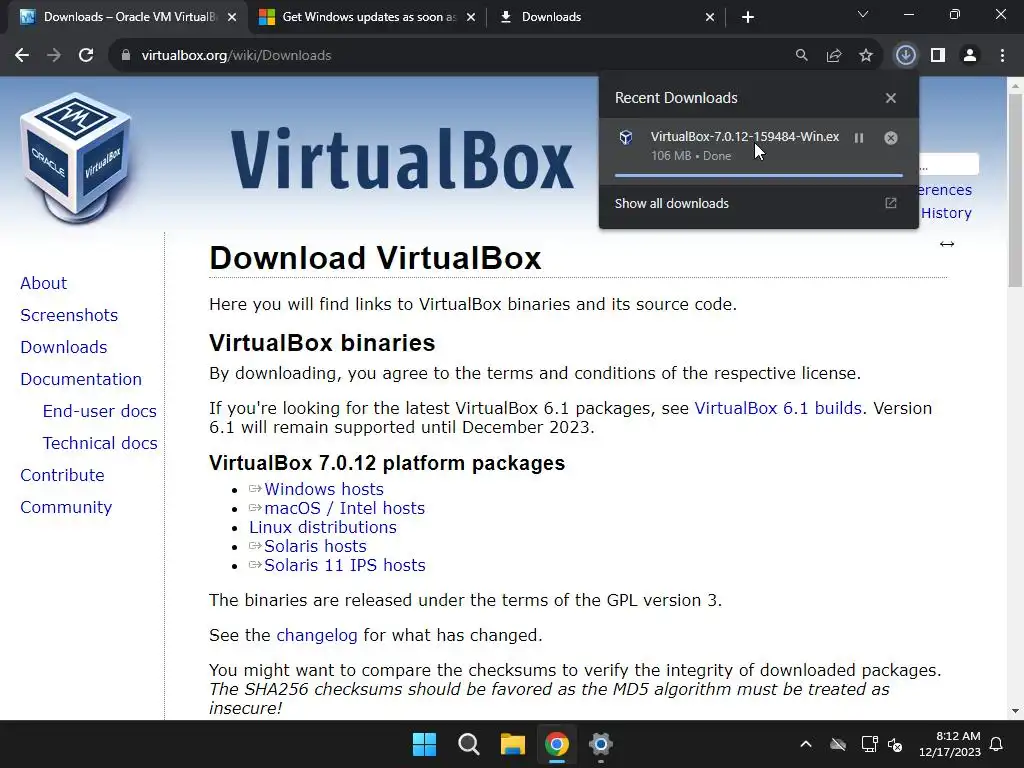Image resolution: width=1024 pixels, height=768 pixels.
Task: Download the Solaris 11 IPS hosts package
Action: (x=345, y=565)
